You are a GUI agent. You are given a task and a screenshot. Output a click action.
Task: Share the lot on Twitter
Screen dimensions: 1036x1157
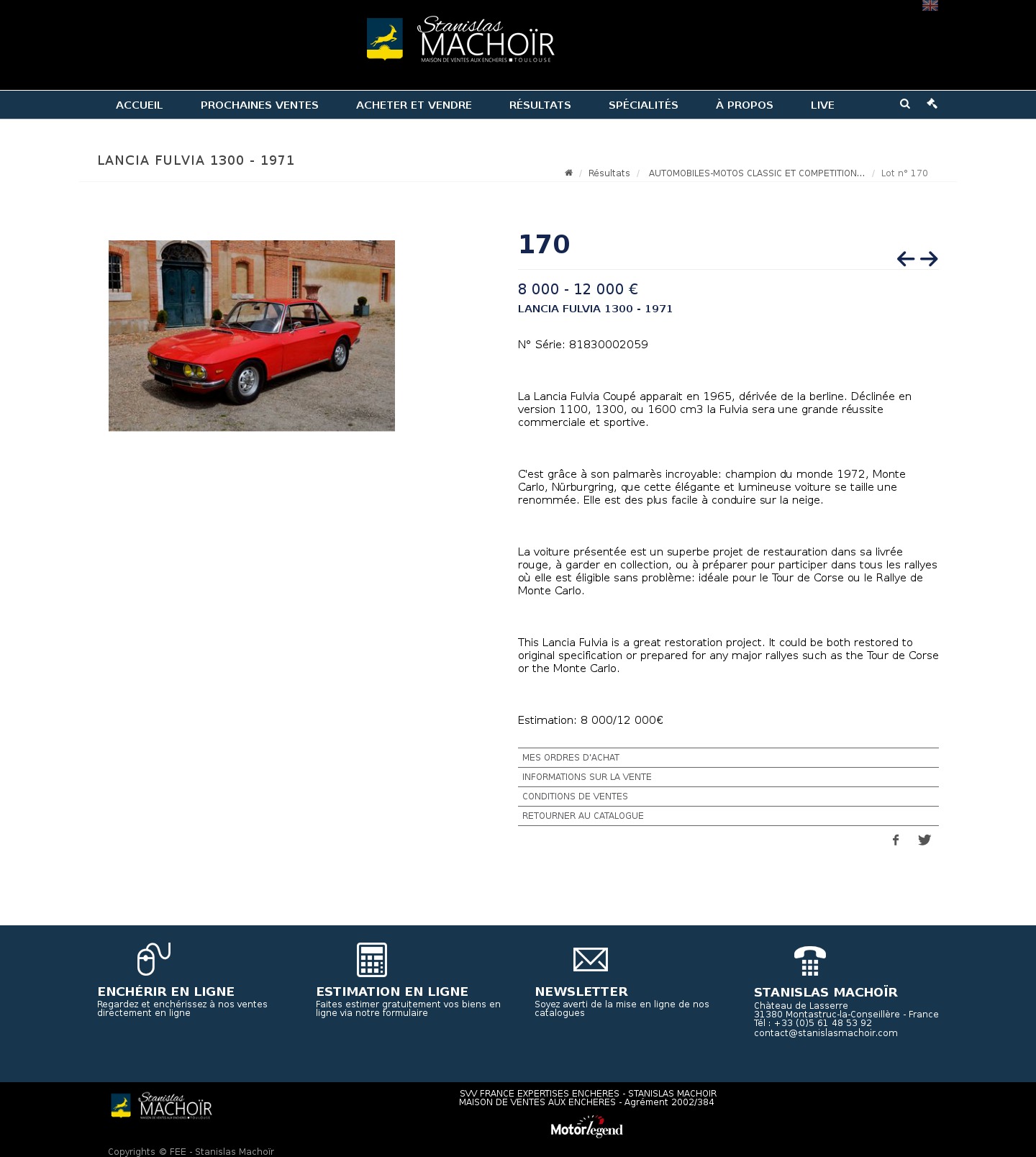(x=924, y=840)
